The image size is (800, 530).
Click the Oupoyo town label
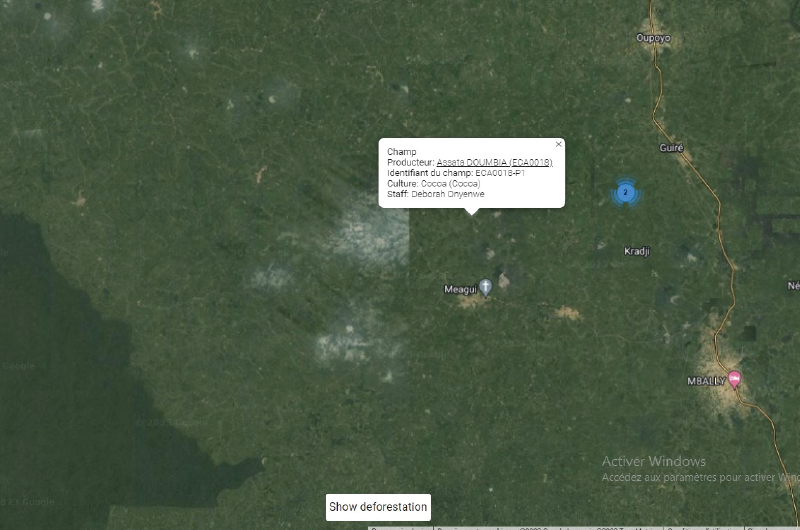(x=653, y=39)
